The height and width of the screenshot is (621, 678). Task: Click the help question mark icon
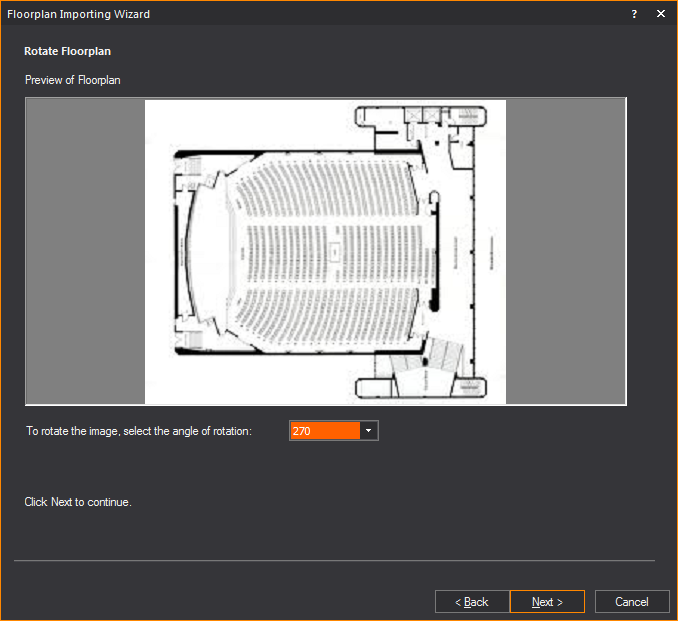point(634,14)
